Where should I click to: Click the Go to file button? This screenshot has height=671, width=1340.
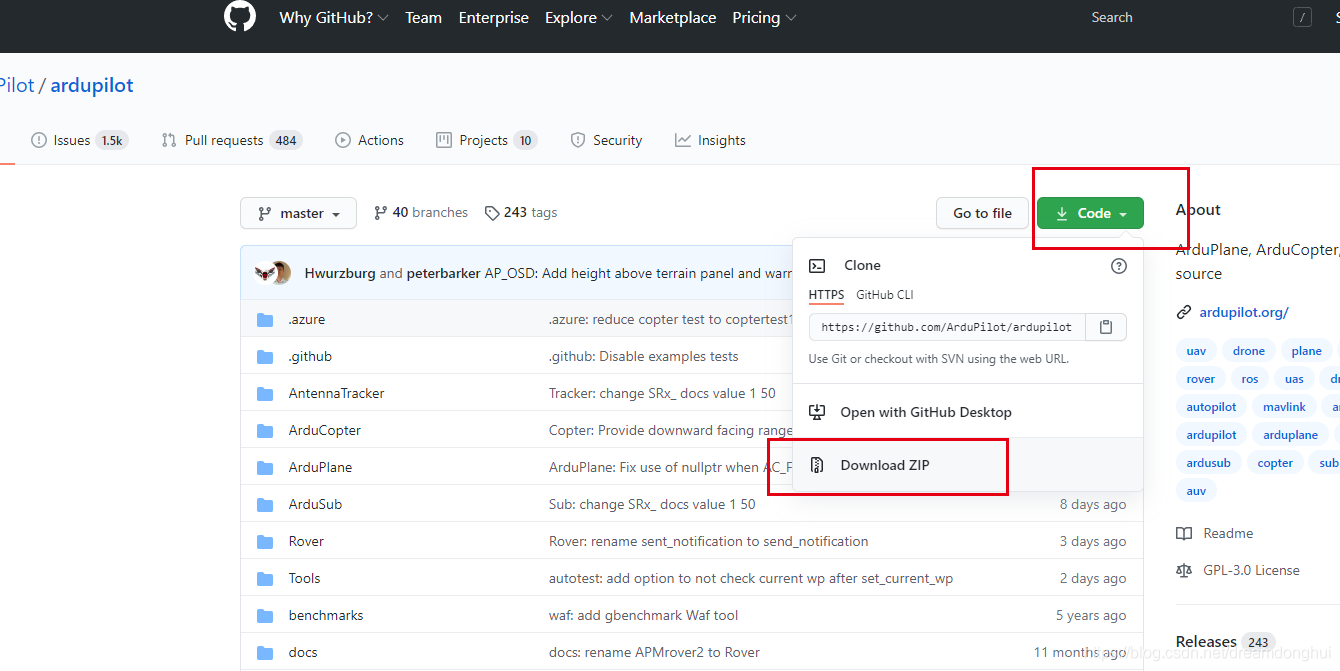[x=982, y=213]
